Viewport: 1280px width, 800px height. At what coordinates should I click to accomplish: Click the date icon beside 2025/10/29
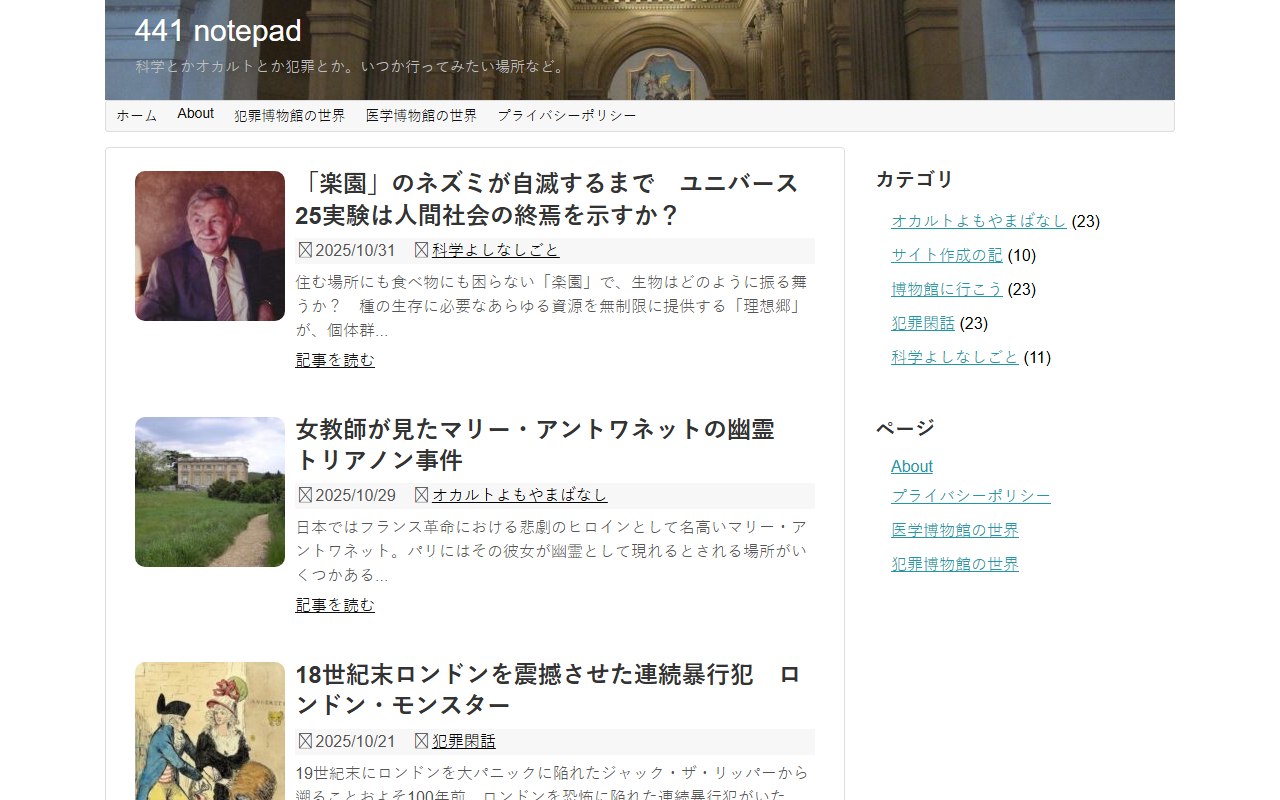[306, 495]
